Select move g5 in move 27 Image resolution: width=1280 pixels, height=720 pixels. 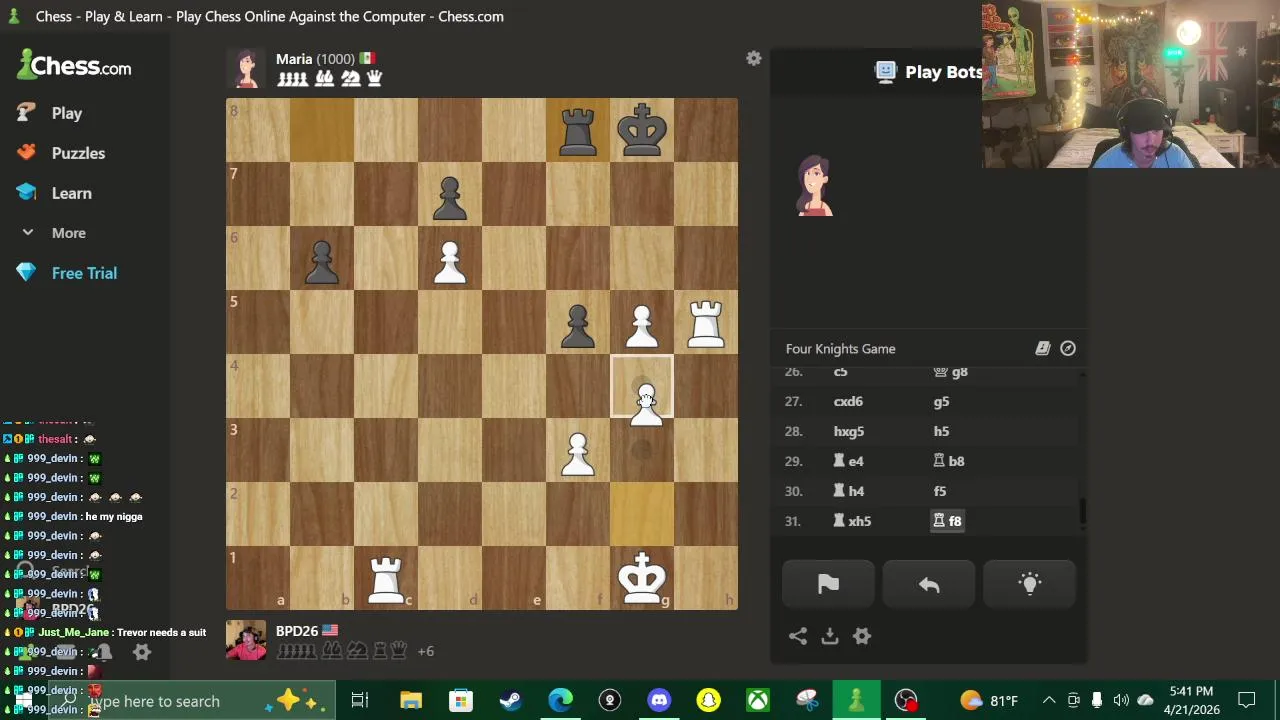(942, 401)
